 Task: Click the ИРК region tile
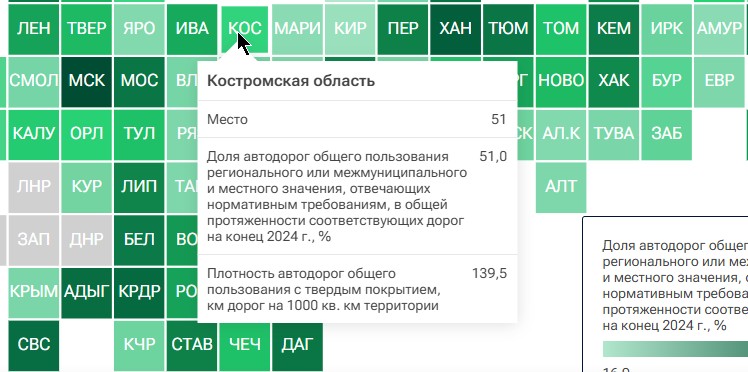tap(666, 29)
